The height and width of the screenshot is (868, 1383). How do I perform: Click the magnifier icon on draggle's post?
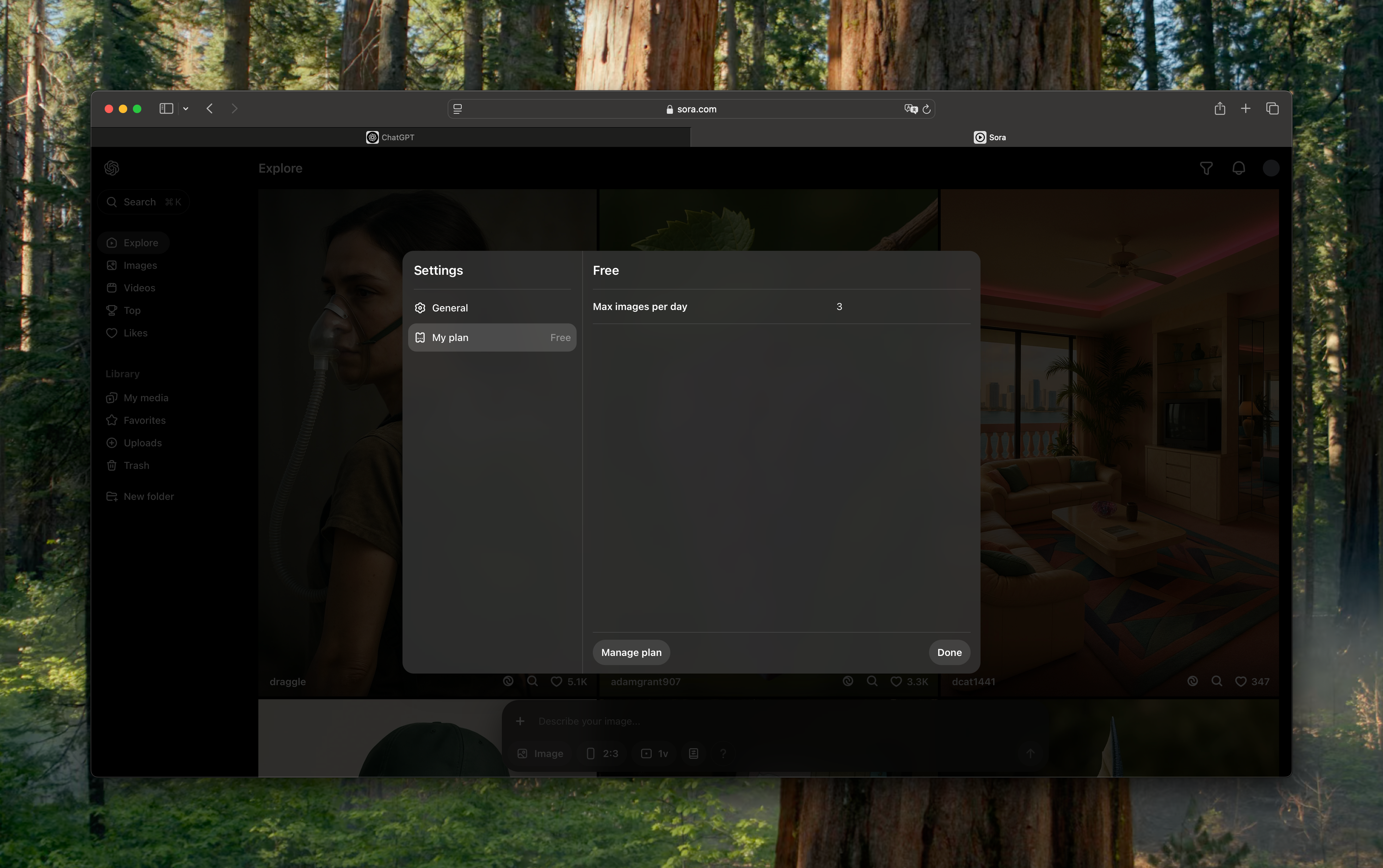tap(533, 681)
